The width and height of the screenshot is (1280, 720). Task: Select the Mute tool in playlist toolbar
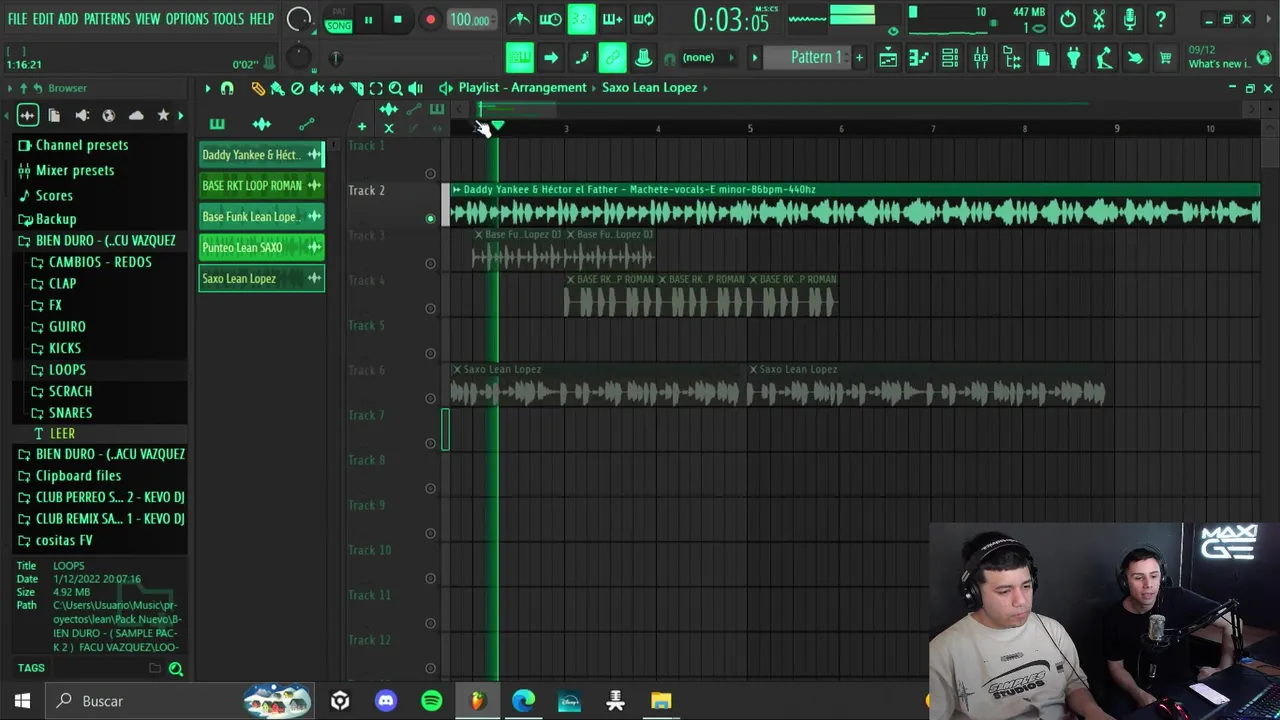[317, 88]
